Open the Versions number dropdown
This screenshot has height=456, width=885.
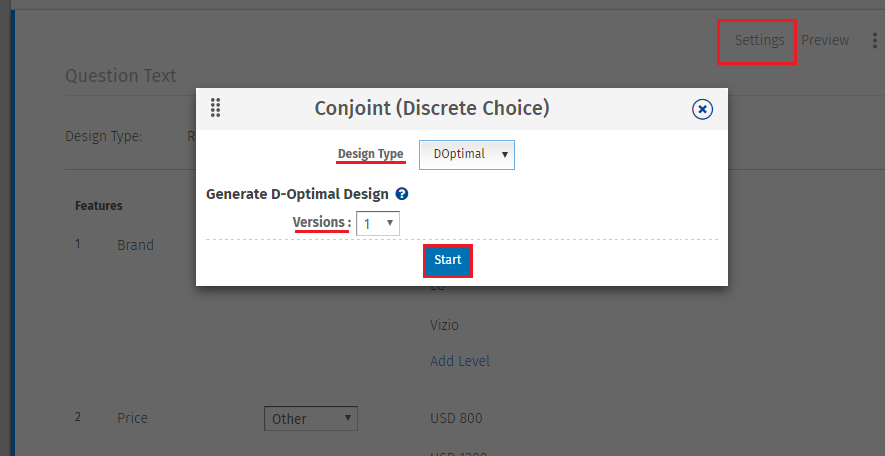(x=378, y=223)
